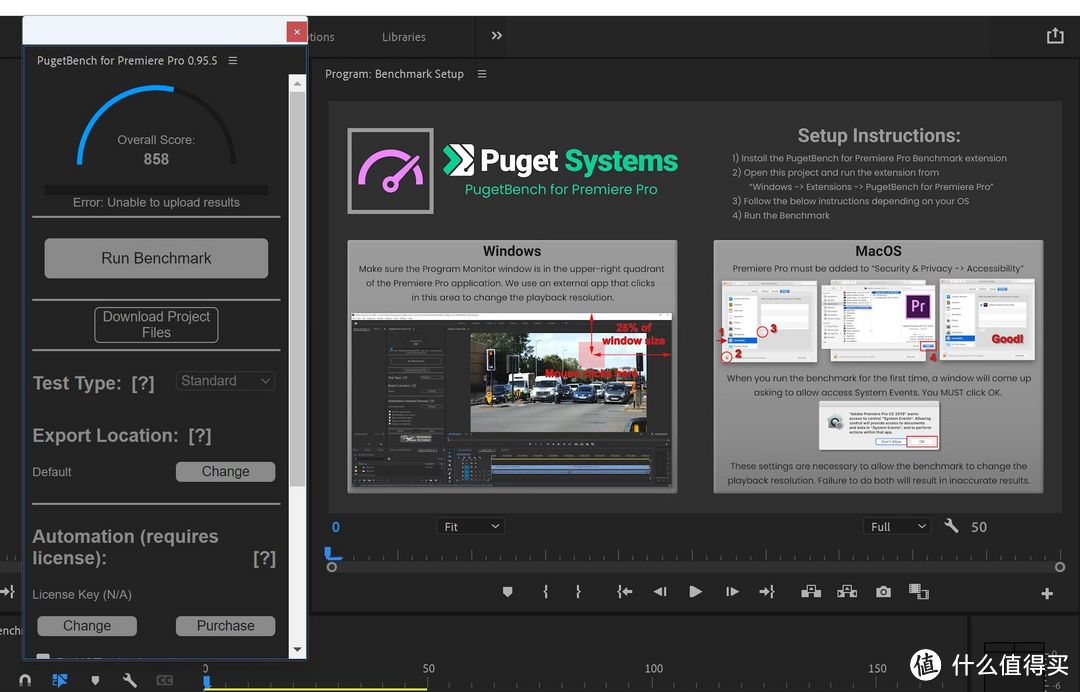The width and height of the screenshot is (1080, 692).
Task: Click Mark Out bracket button
Action: [578, 591]
